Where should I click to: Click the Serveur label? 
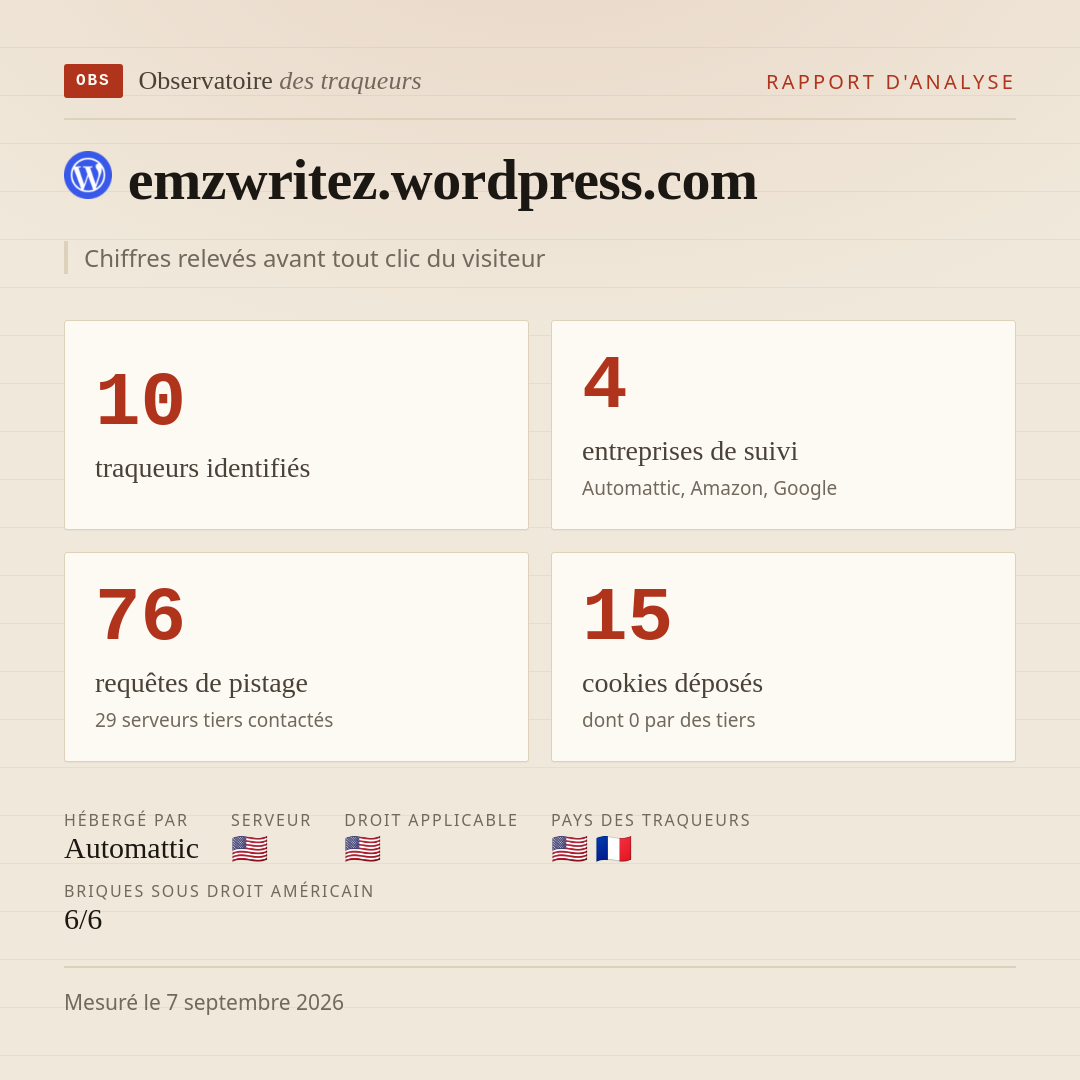coord(271,820)
